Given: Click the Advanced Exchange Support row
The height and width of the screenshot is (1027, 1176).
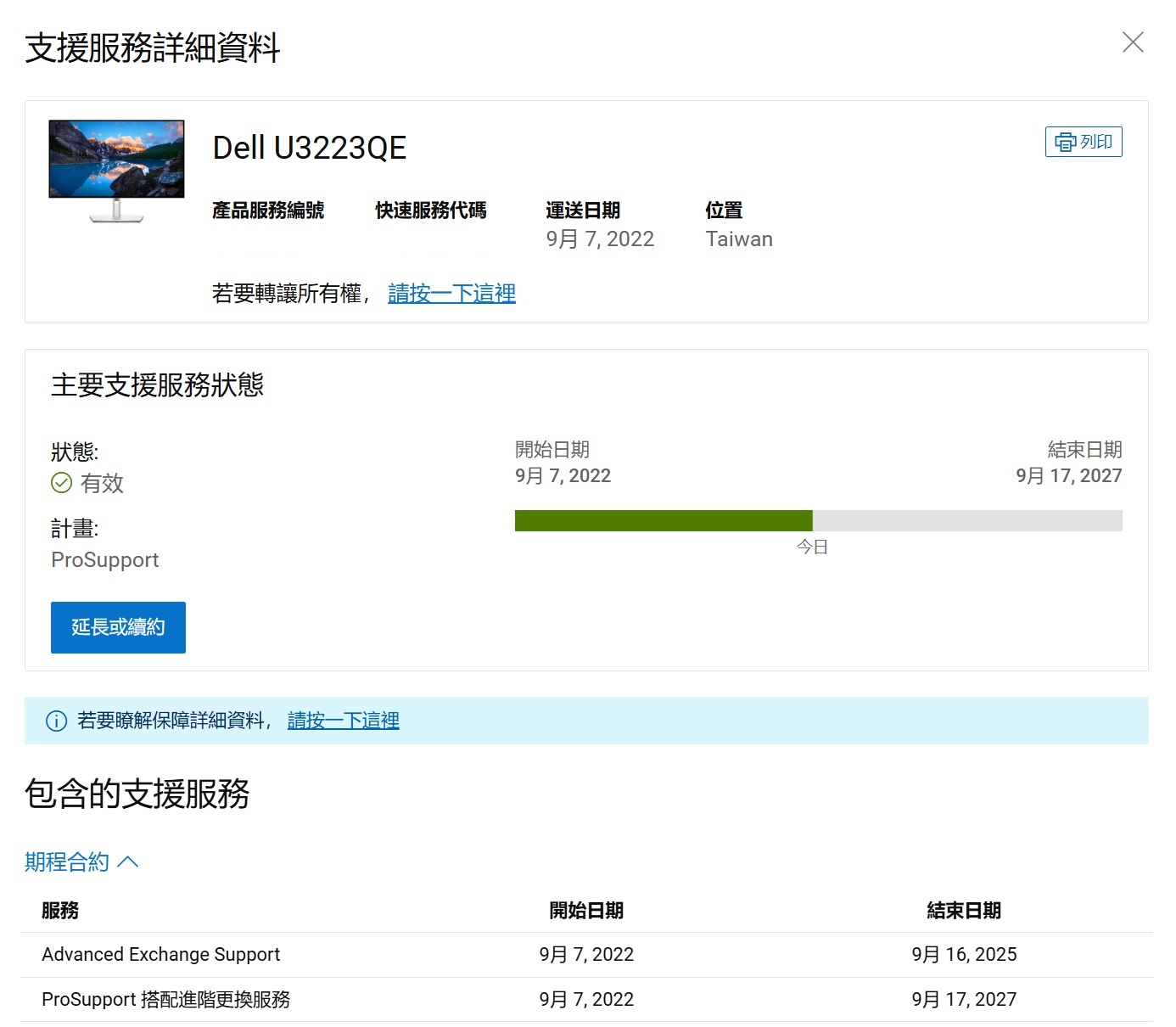Looking at the screenshot, I should pos(586,955).
